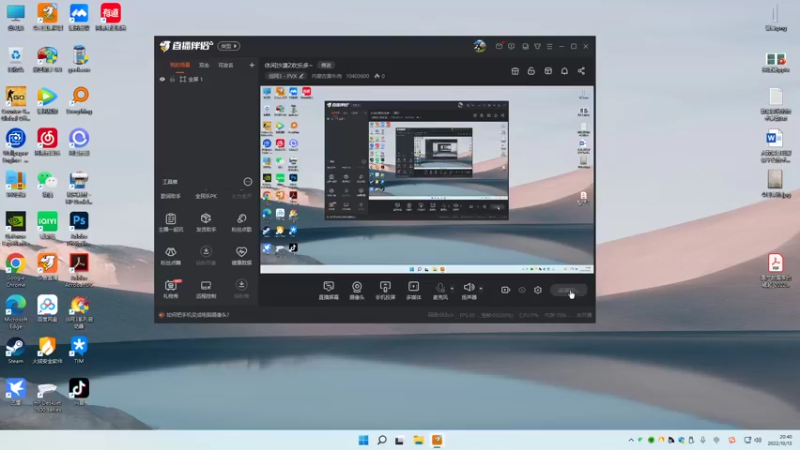Open the live screen capture source
Viewport: 800px width, 450px height.
coord(329,290)
